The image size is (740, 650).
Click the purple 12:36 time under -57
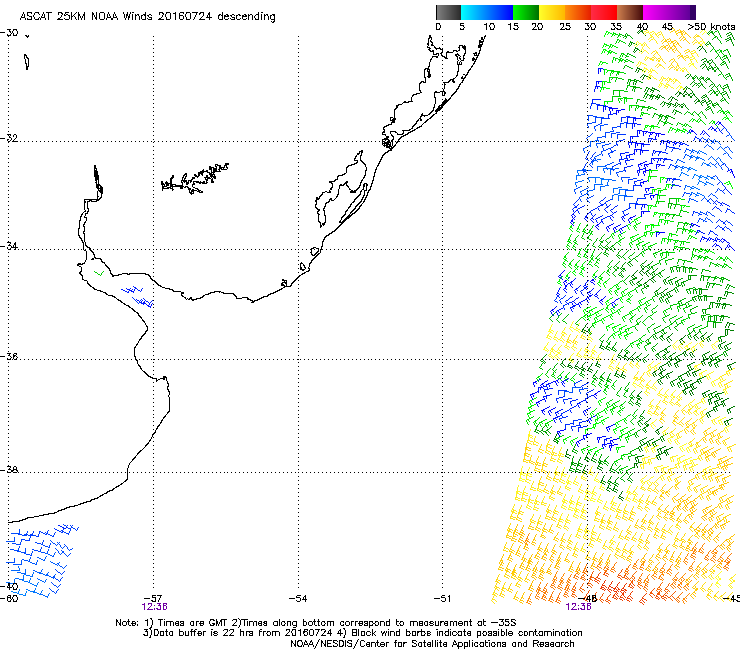point(154,607)
